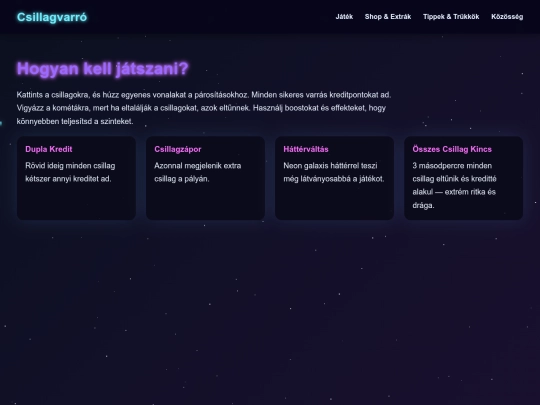Click the text '3 másodpercre minden'

452,166
